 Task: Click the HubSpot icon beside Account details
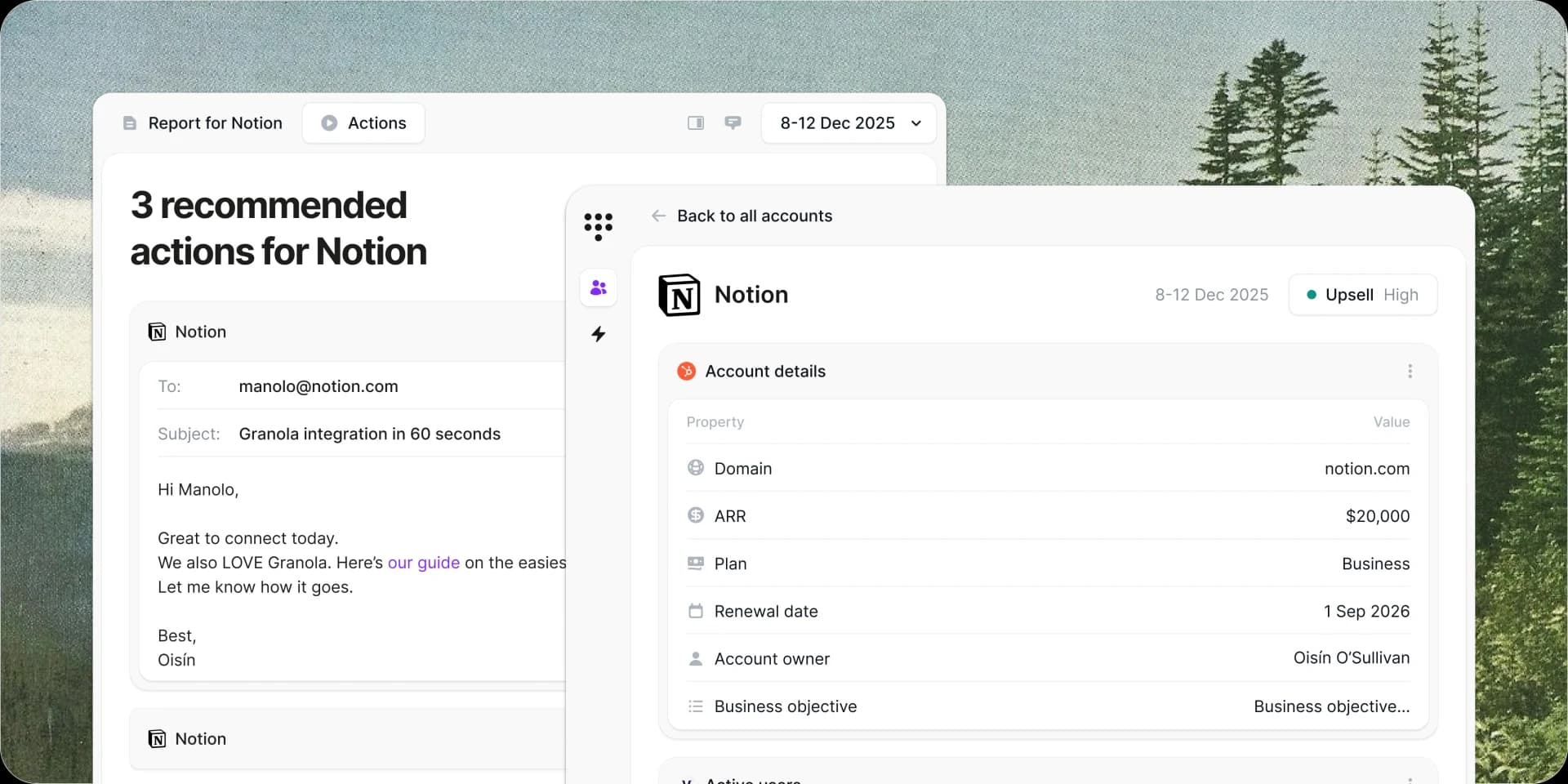[x=686, y=372]
